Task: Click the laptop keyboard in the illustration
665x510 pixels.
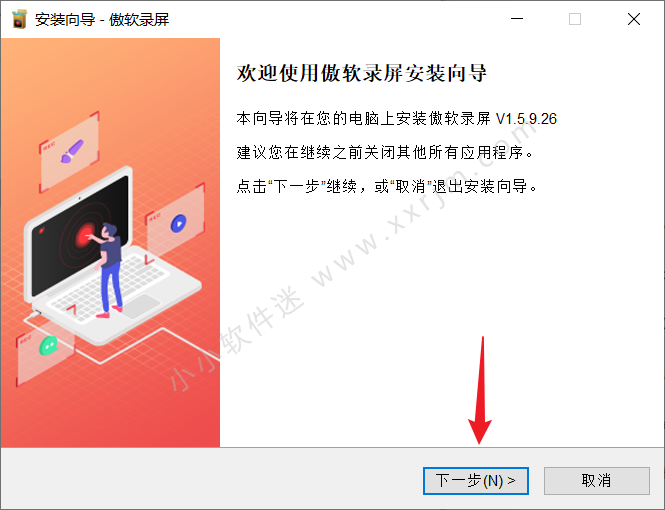Action: pyautogui.click(x=108, y=285)
